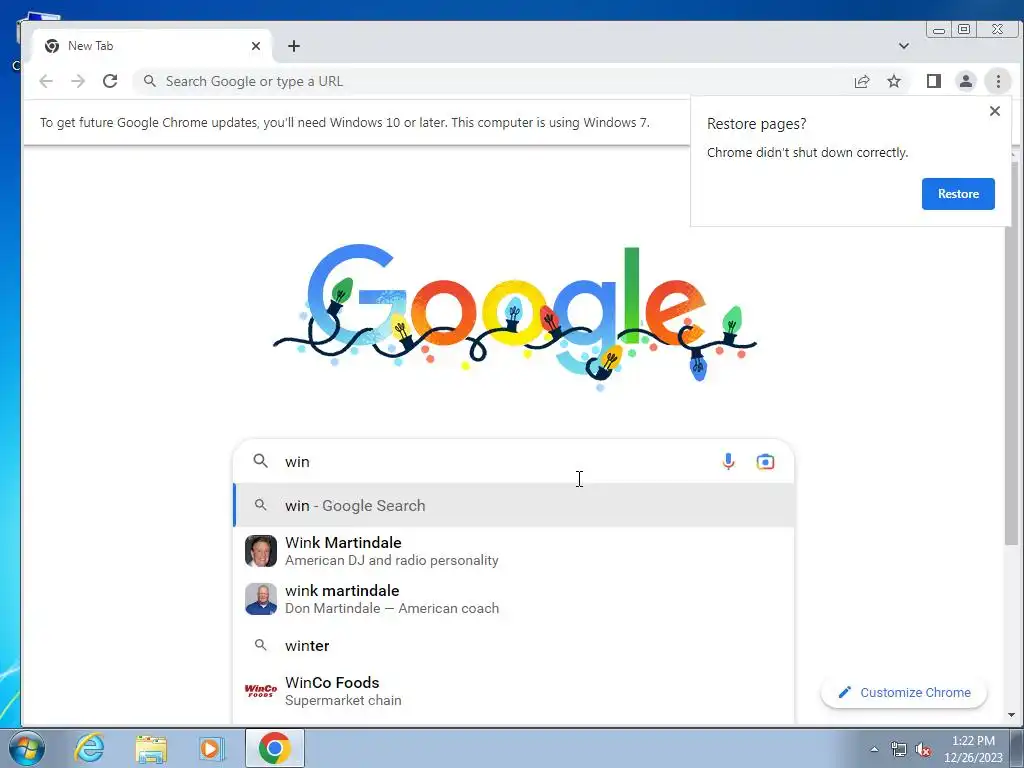Click the Don Martindale coach photo thumbnail
This screenshot has height=768, width=1024.
[x=261, y=599]
